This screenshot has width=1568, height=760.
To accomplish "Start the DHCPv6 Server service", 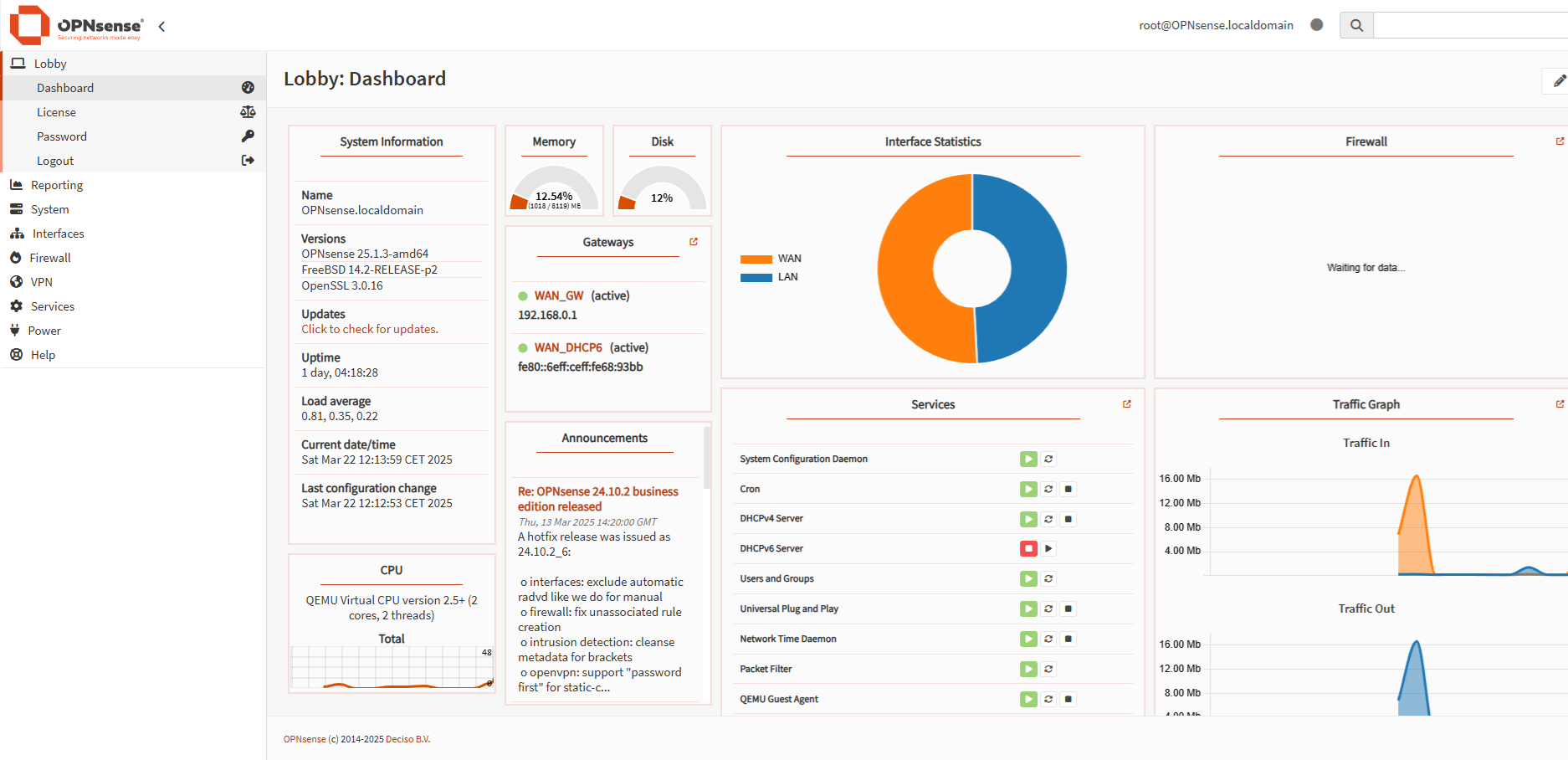I will pyautogui.click(x=1048, y=548).
